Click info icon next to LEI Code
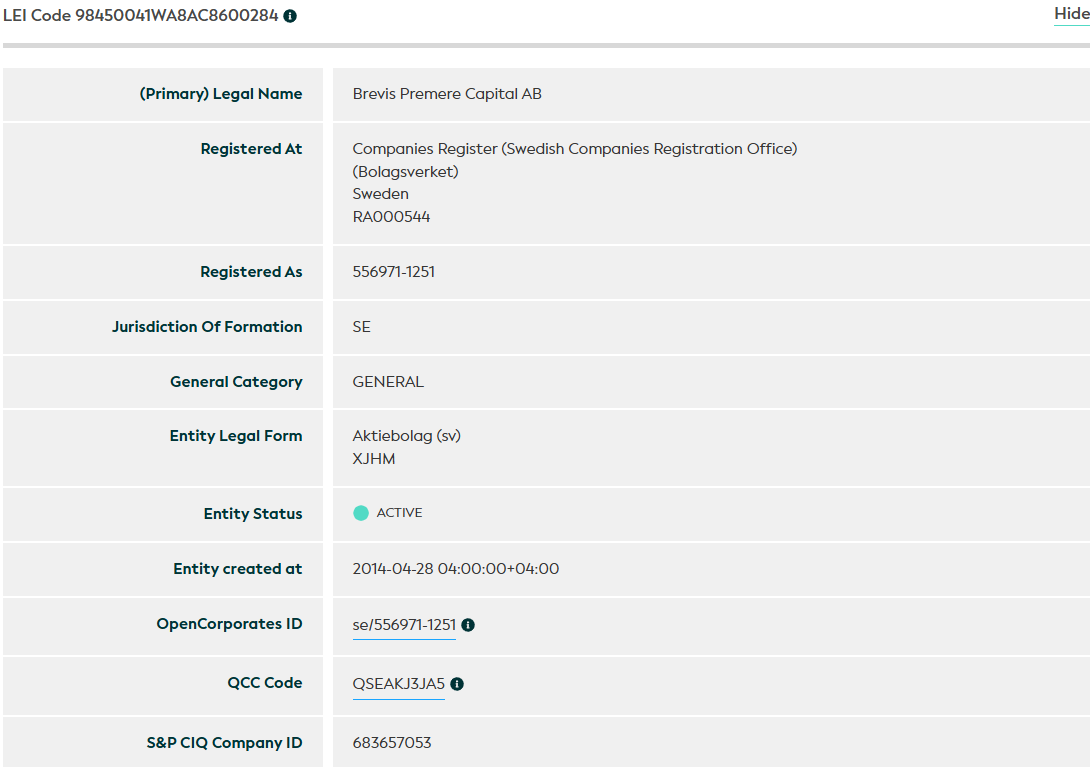 (290, 16)
